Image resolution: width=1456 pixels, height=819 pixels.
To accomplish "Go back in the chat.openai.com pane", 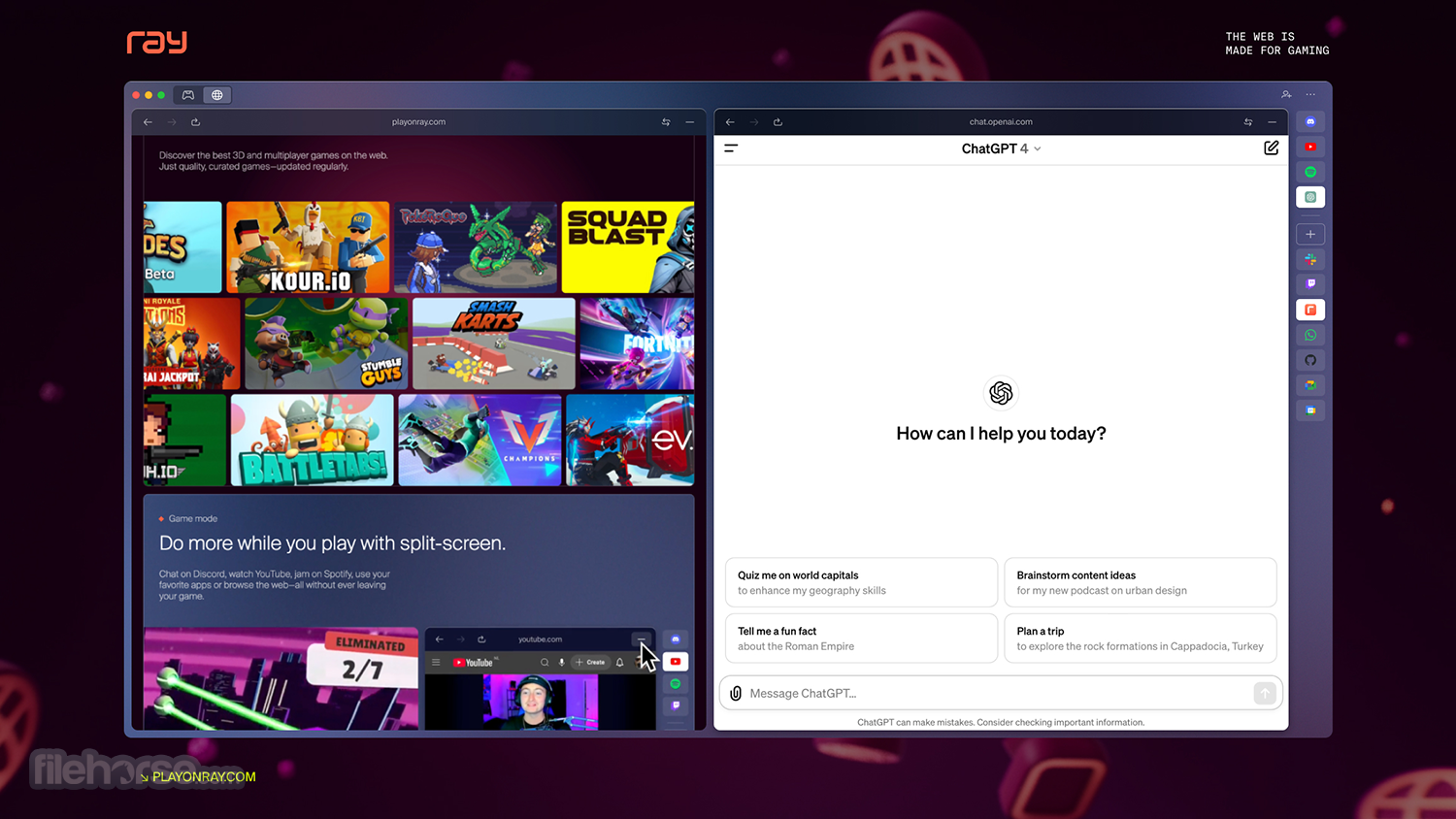I will pyautogui.click(x=730, y=122).
